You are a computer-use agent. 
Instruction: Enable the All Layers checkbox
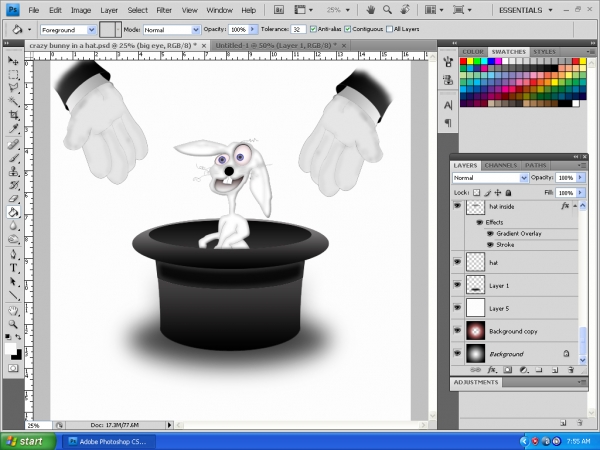click(389, 29)
